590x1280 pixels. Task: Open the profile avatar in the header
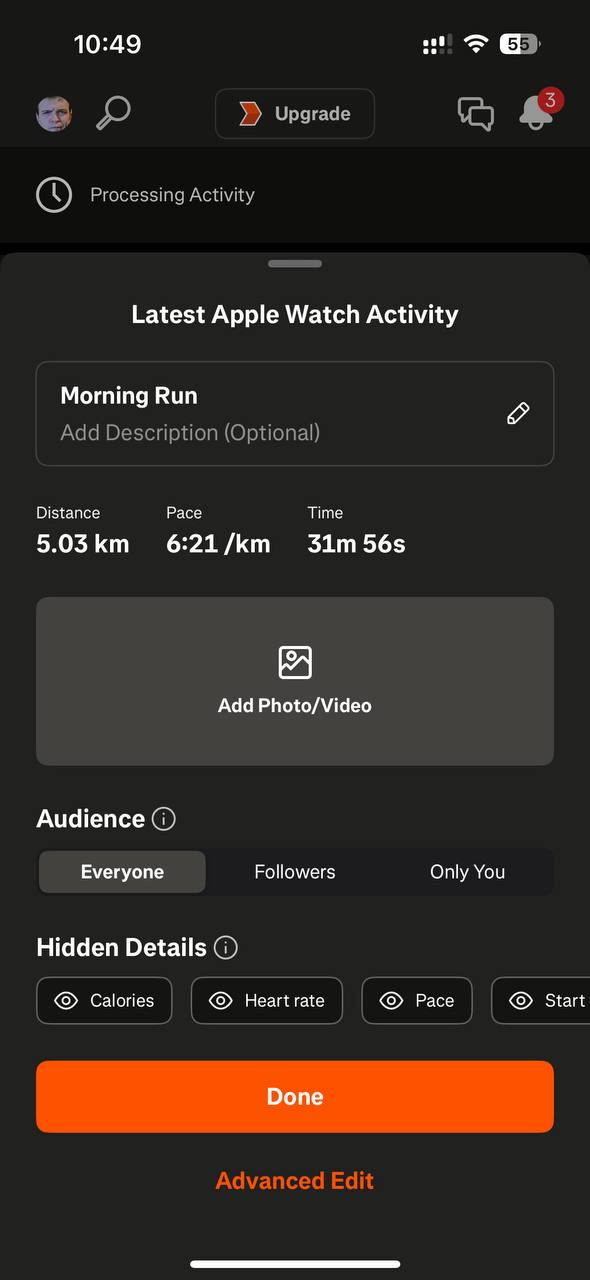54,114
